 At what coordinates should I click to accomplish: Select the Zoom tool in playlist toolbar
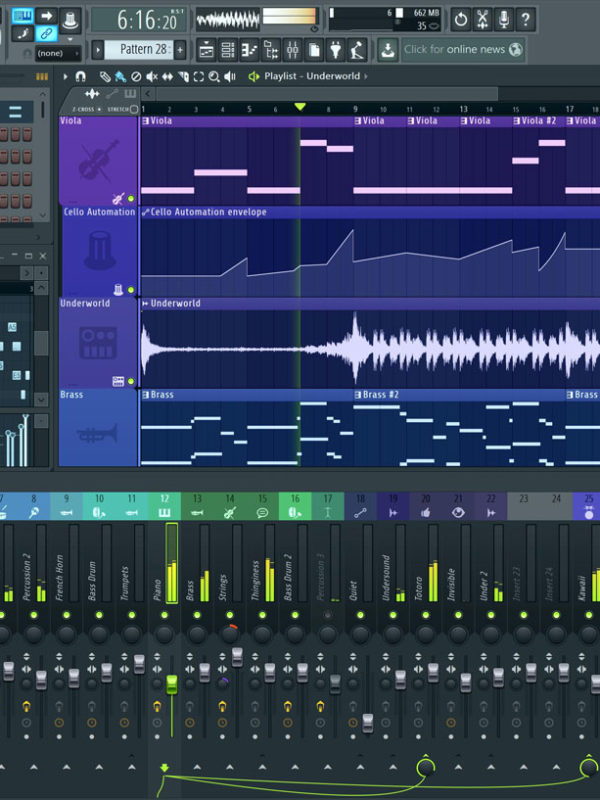point(214,76)
